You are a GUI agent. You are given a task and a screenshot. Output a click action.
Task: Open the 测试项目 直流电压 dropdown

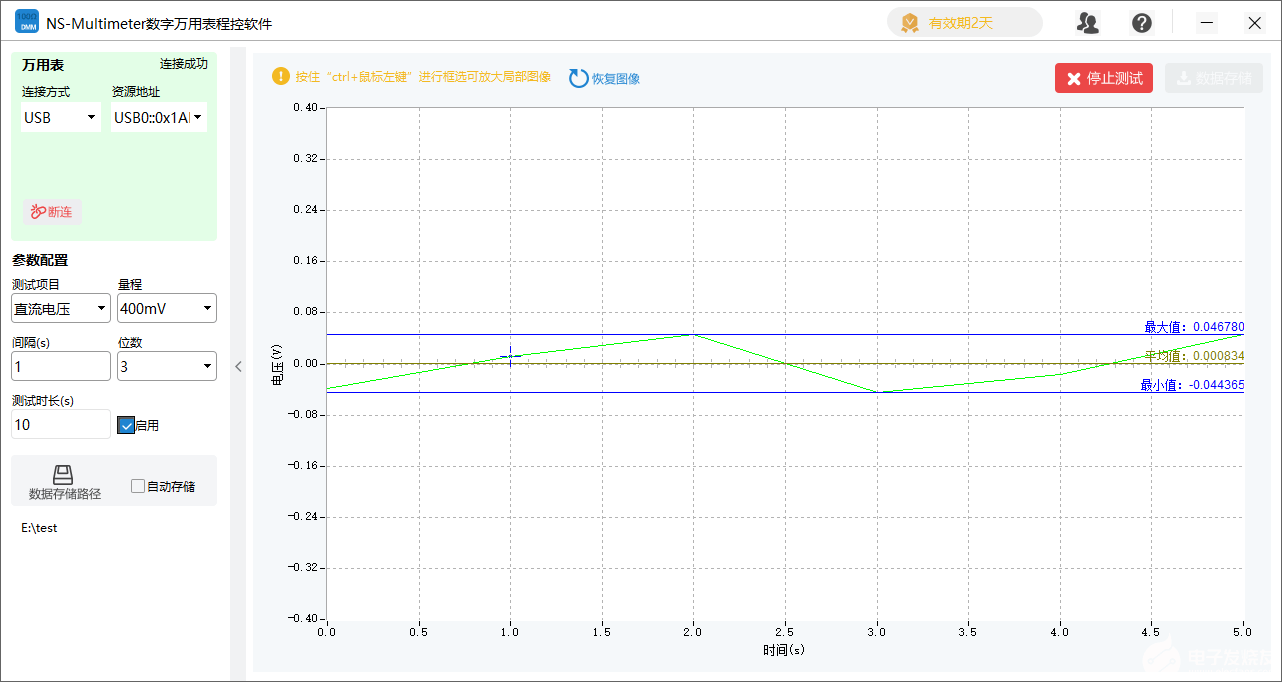61,308
